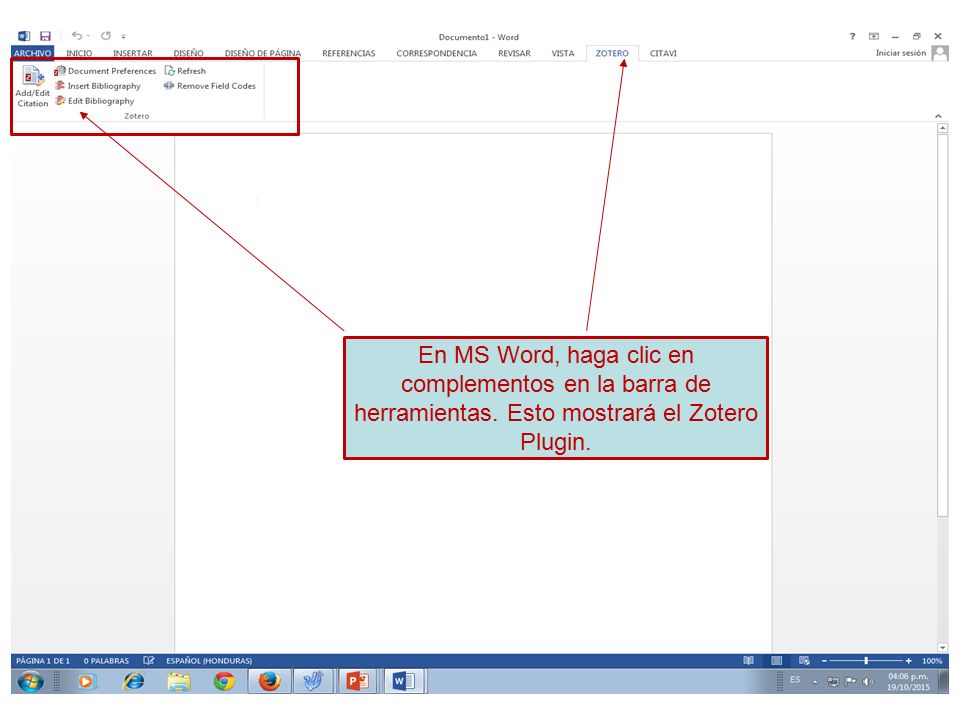This screenshot has height=720, width=960.
Task: Open the Windows Start menu
Action: (30, 681)
